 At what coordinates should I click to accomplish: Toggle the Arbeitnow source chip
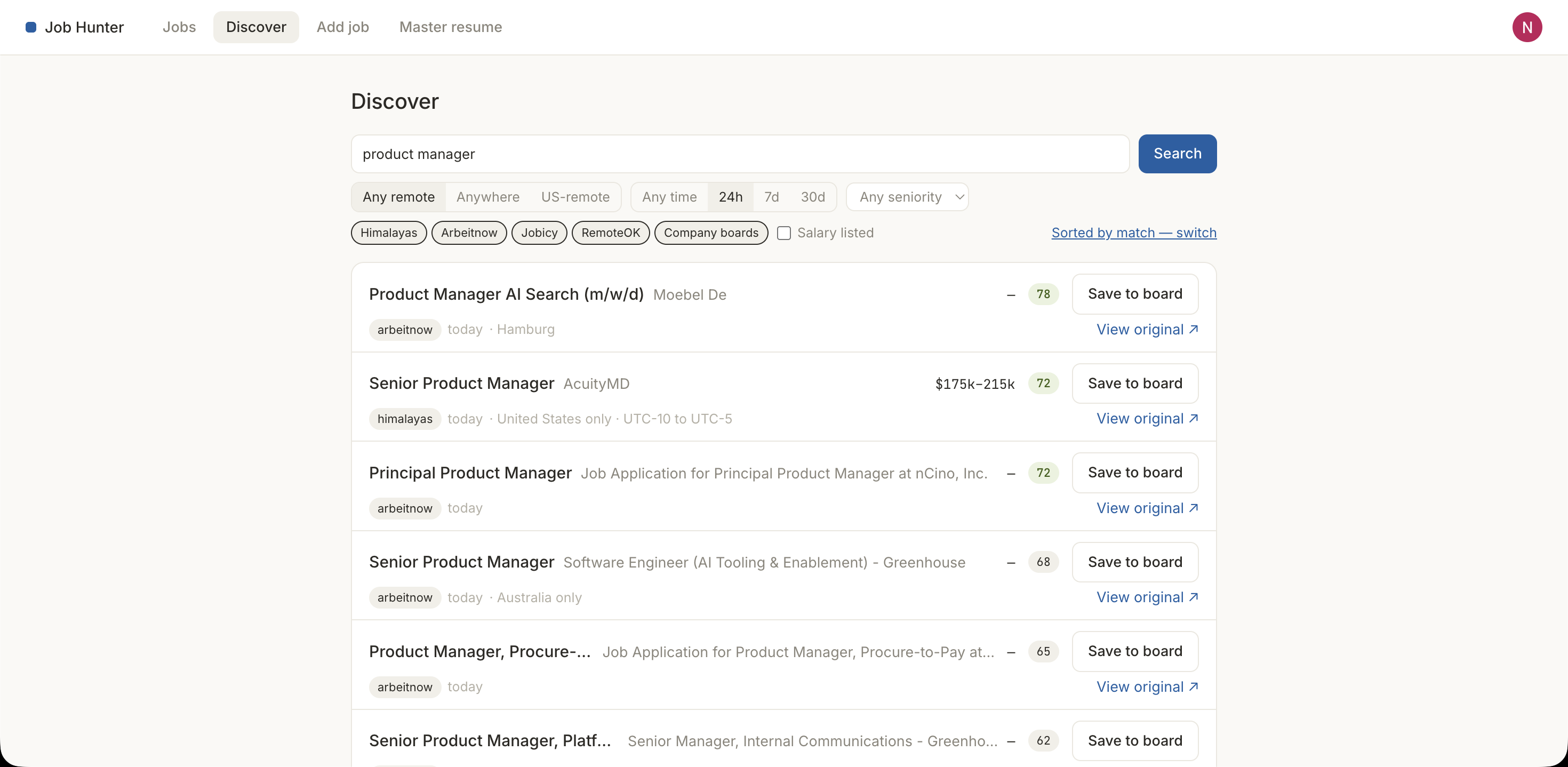469,233
